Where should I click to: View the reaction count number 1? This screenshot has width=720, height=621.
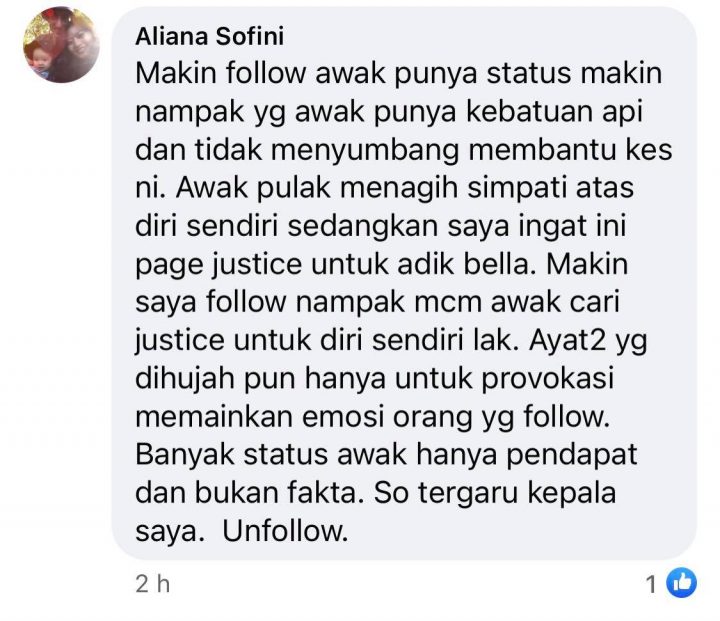[651, 585]
